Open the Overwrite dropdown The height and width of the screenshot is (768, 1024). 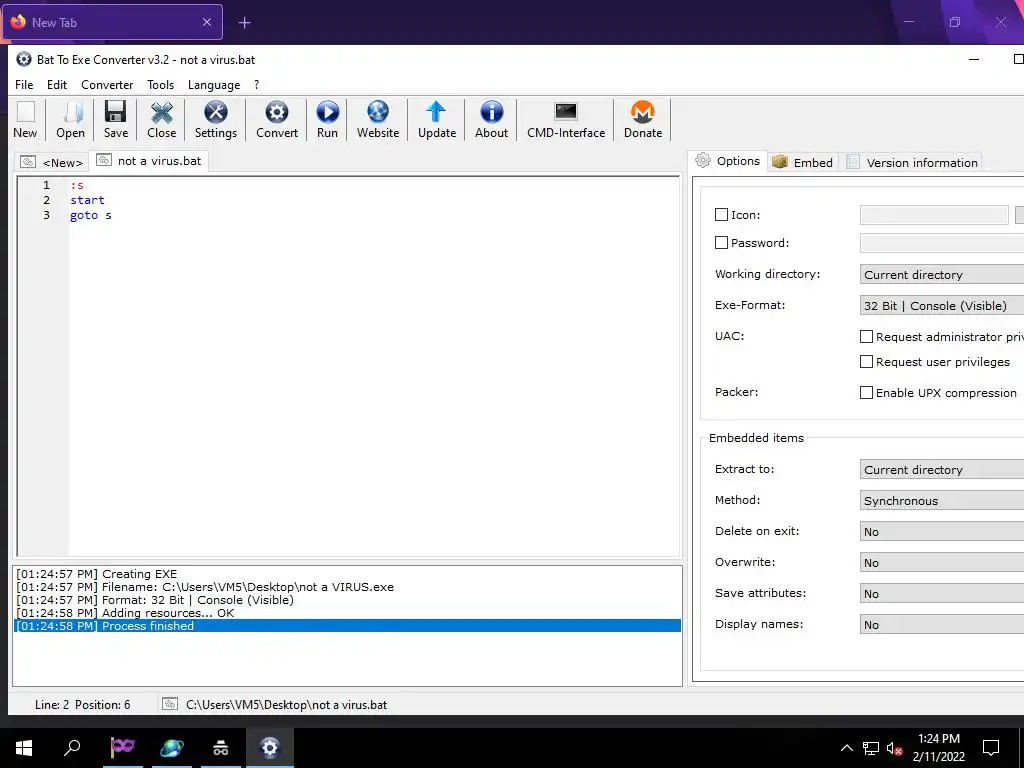[x=942, y=562]
